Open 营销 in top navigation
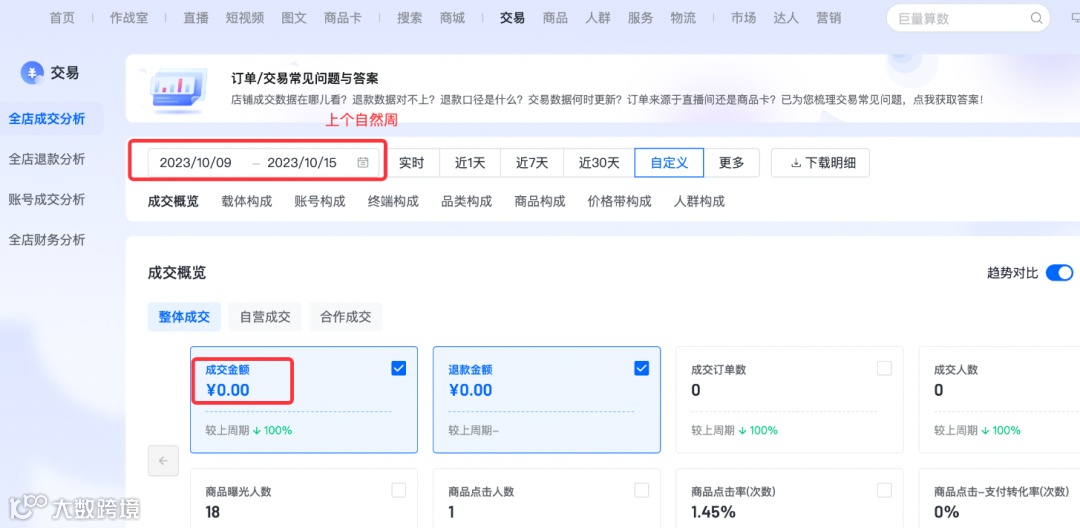This screenshot has width=1080, height=528. point(829,19)
